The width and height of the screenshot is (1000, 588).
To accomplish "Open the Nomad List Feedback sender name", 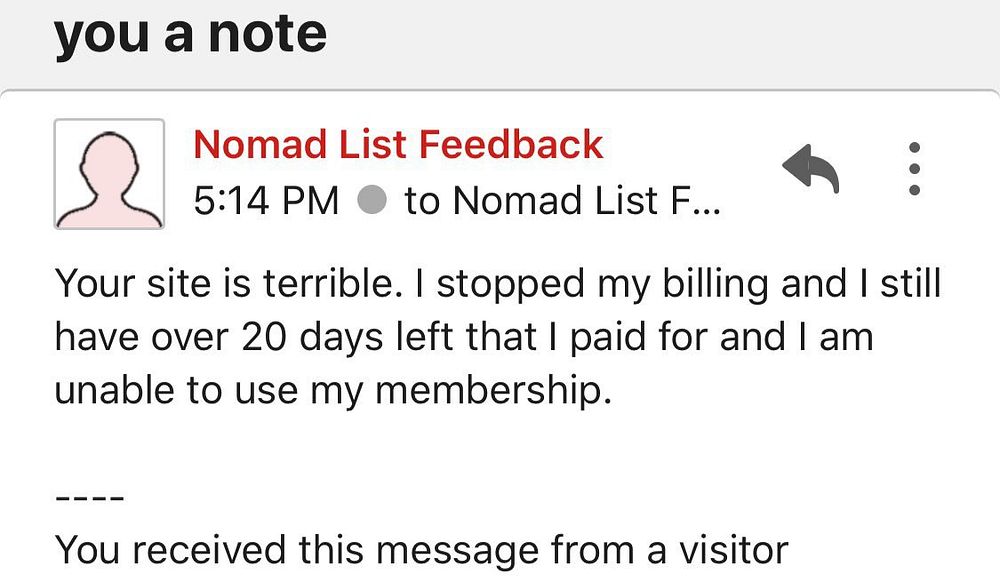I will point(398,144).
